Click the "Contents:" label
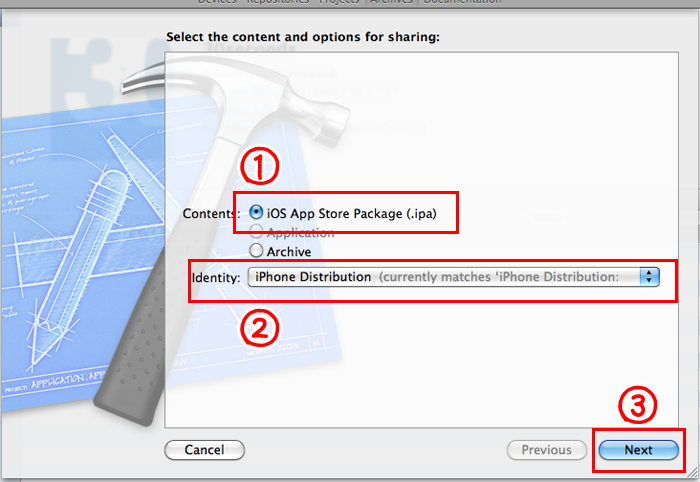The image size is (700, 482). coord(208,213)
